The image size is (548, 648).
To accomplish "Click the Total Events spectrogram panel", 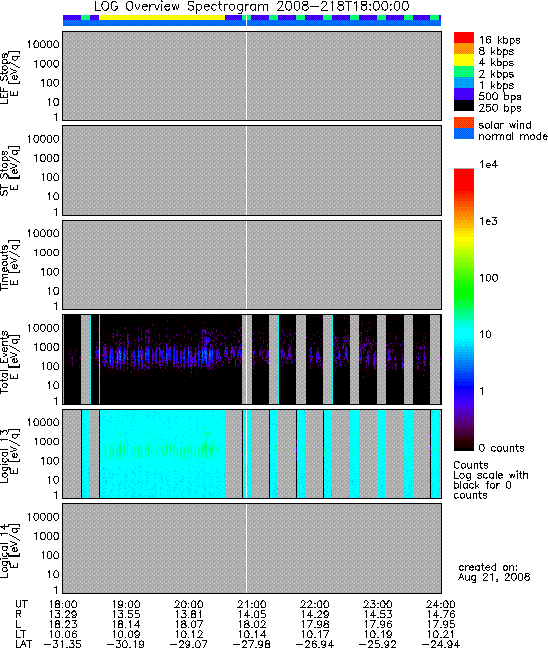I will click(252, 360).
